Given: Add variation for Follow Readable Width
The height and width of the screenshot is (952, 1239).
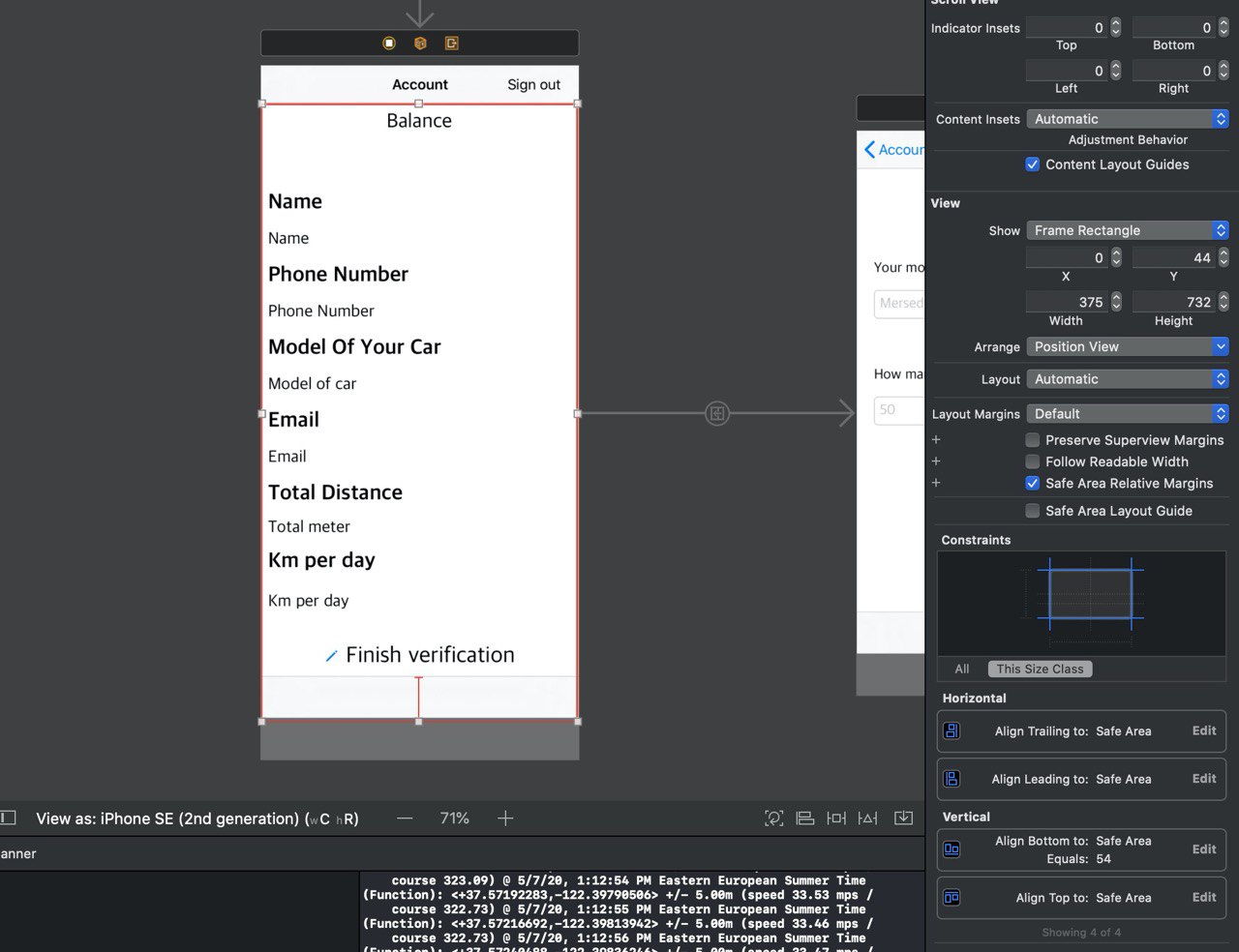Looking at the screenshot, I should 936,461.
